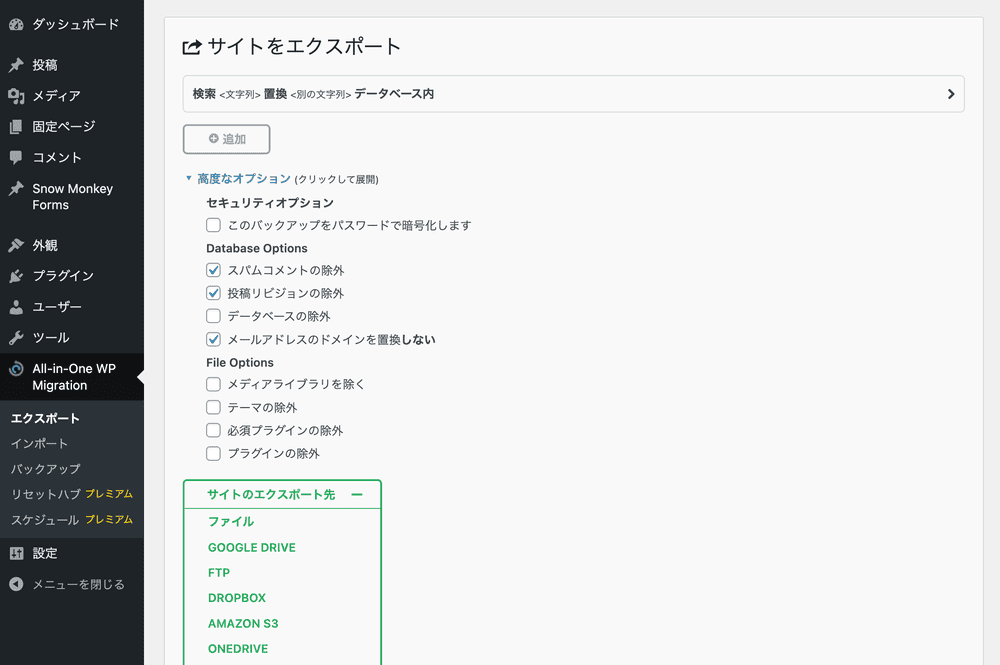Open the メディア library icon
This screenshot has width=1000, height=665.
click(x=15, y=95)
